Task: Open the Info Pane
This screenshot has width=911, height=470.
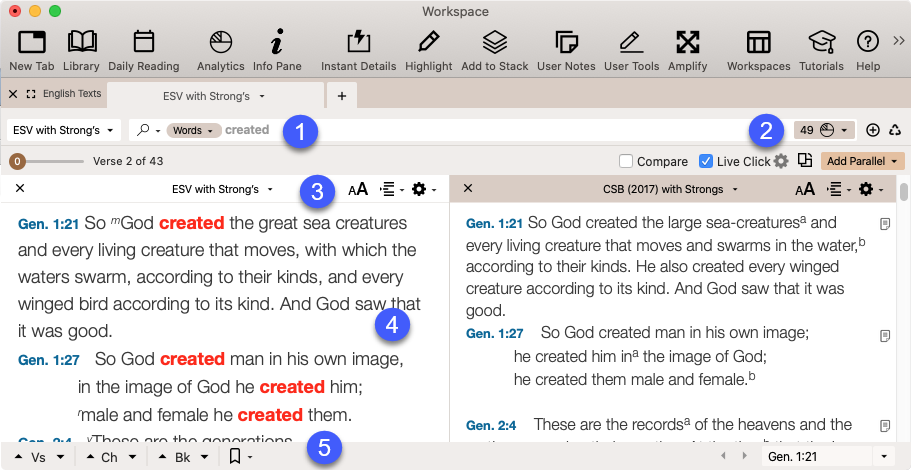Action: coord(276,42)
